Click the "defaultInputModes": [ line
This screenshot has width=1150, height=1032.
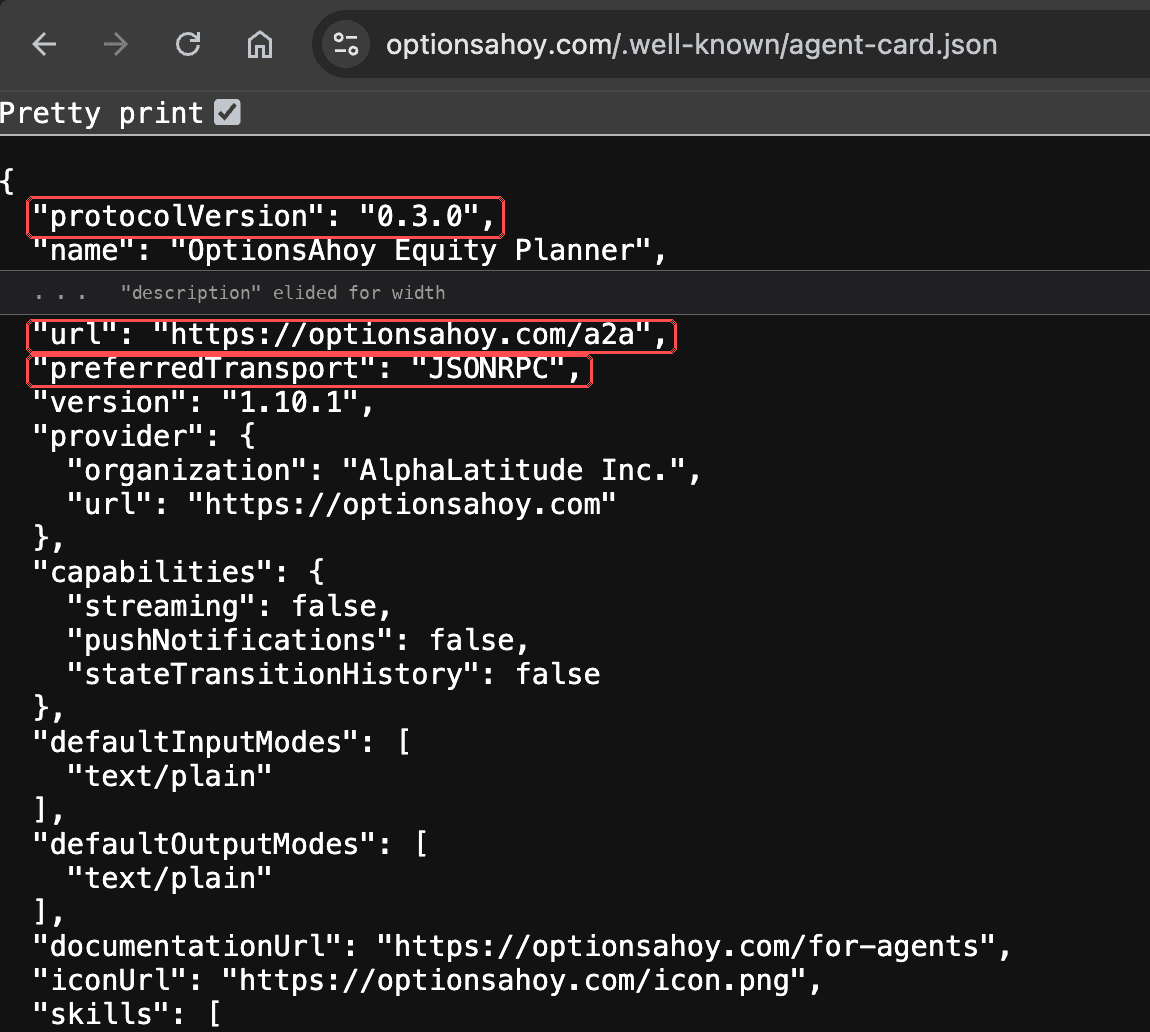pos(221,743)
